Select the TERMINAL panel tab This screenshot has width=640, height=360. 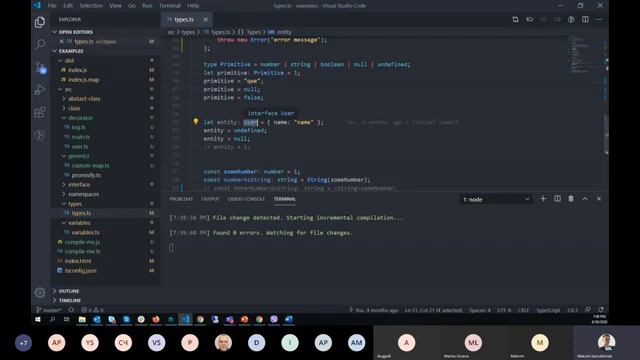click(x=285, y=199)
